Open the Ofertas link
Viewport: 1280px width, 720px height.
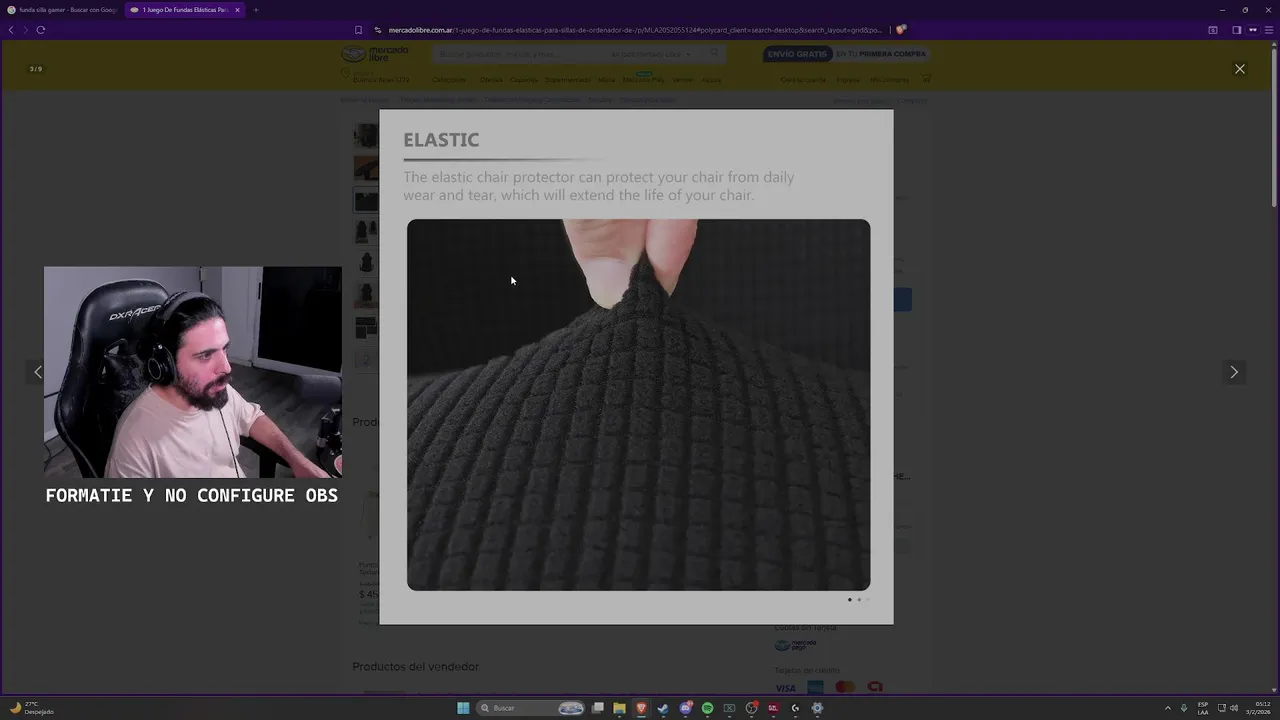click(x=491, y=80)
